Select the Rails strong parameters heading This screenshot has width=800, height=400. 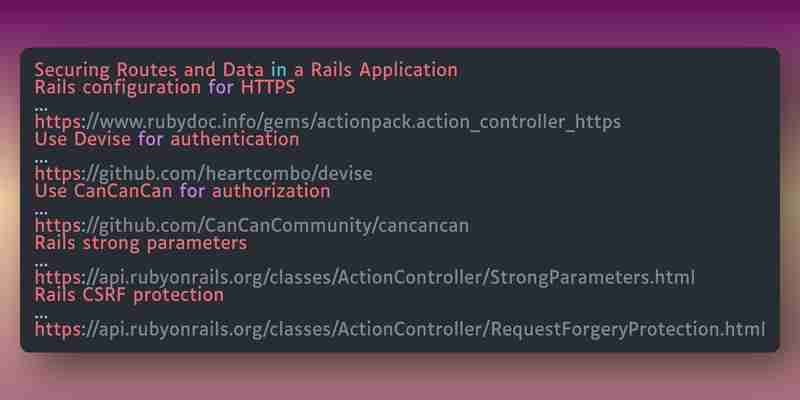141,243
